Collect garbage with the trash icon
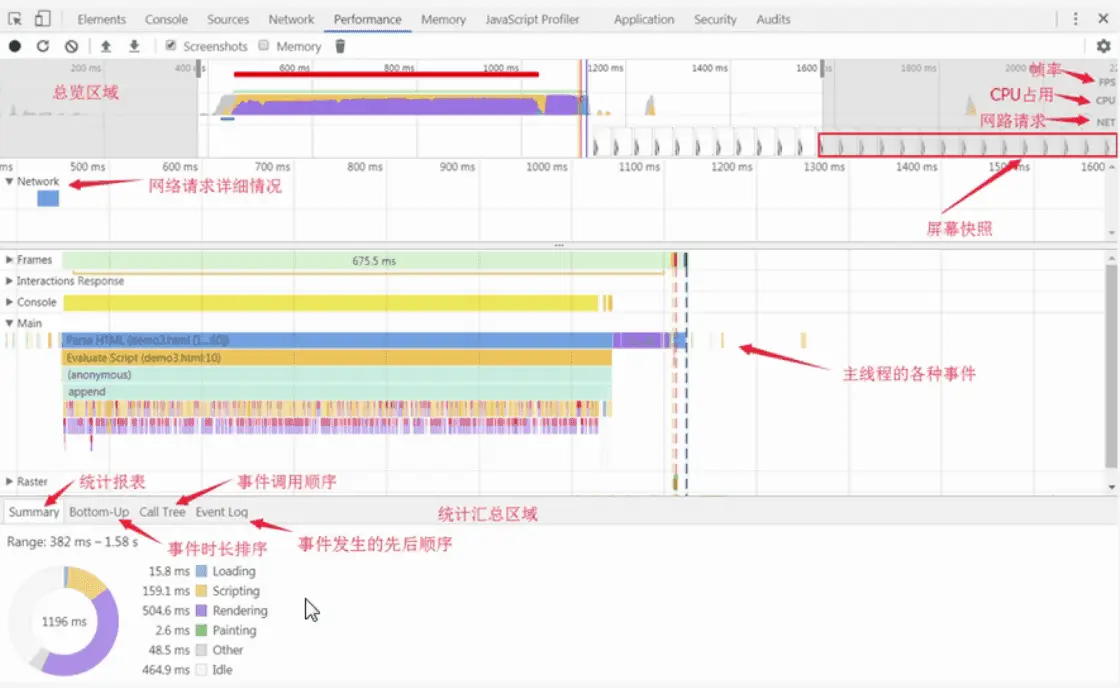This screenshot has height=688, width=1120. [x=340, y=45]
